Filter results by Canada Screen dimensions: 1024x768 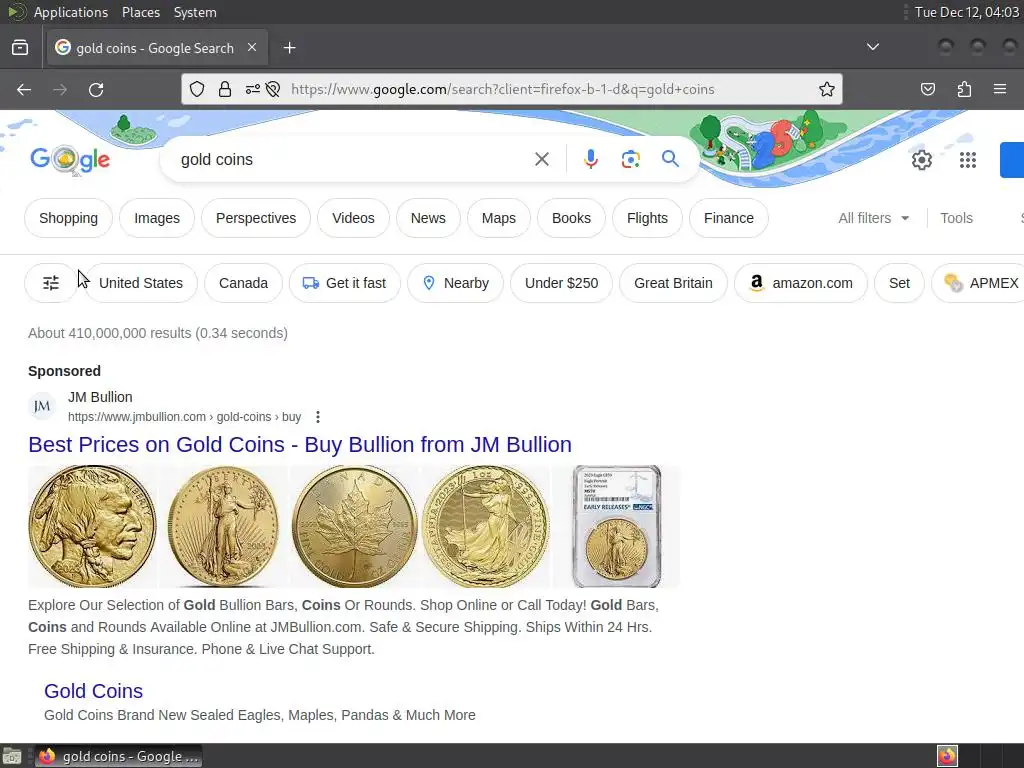point(244,283)
